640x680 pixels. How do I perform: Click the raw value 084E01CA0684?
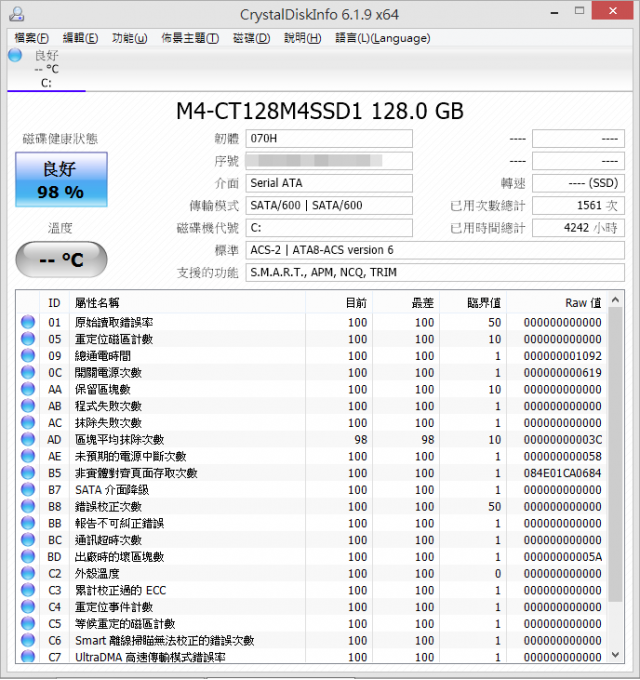click(562, 473)
